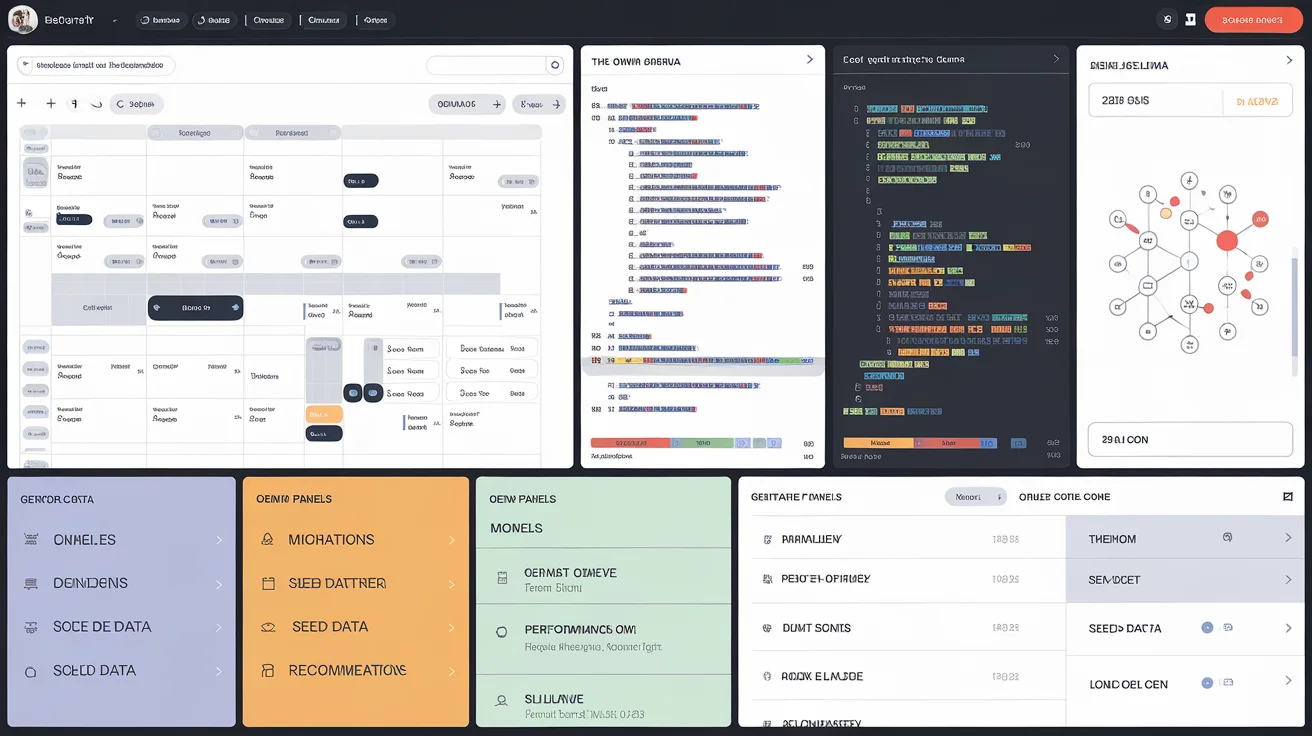Click the user avatar in the top bar
This screenshot has height=736, width=1312.
pos(22,19)
